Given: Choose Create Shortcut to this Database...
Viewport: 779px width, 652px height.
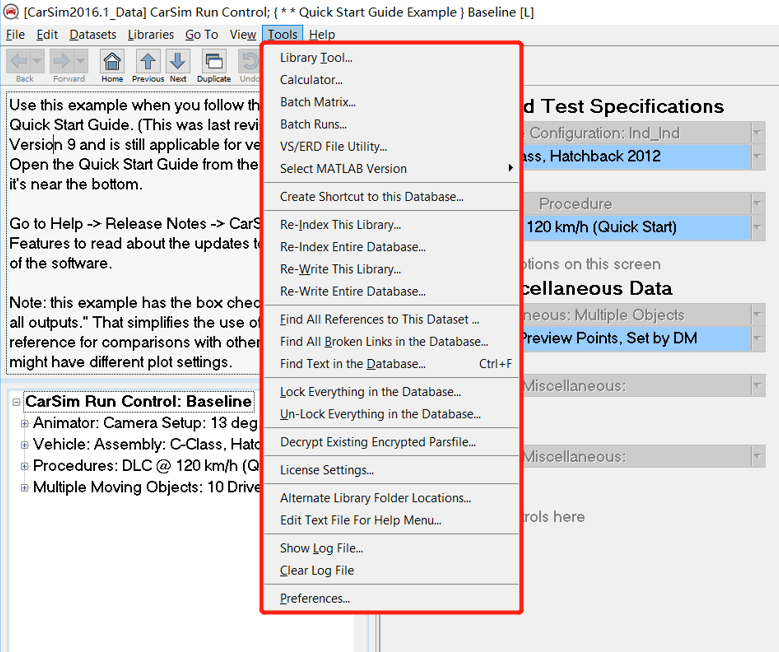Looking at the screenshot, I should [391, 197].
